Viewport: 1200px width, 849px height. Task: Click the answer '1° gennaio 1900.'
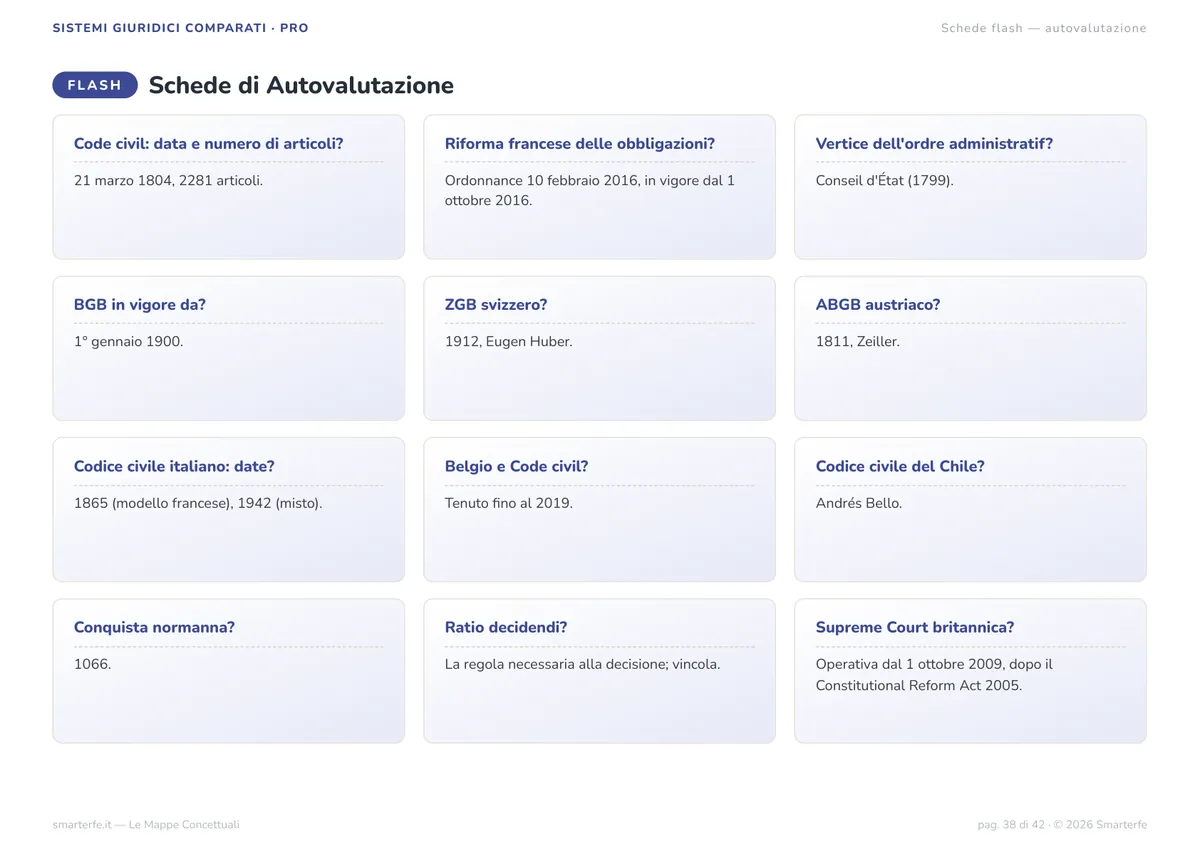pos(129,342)
